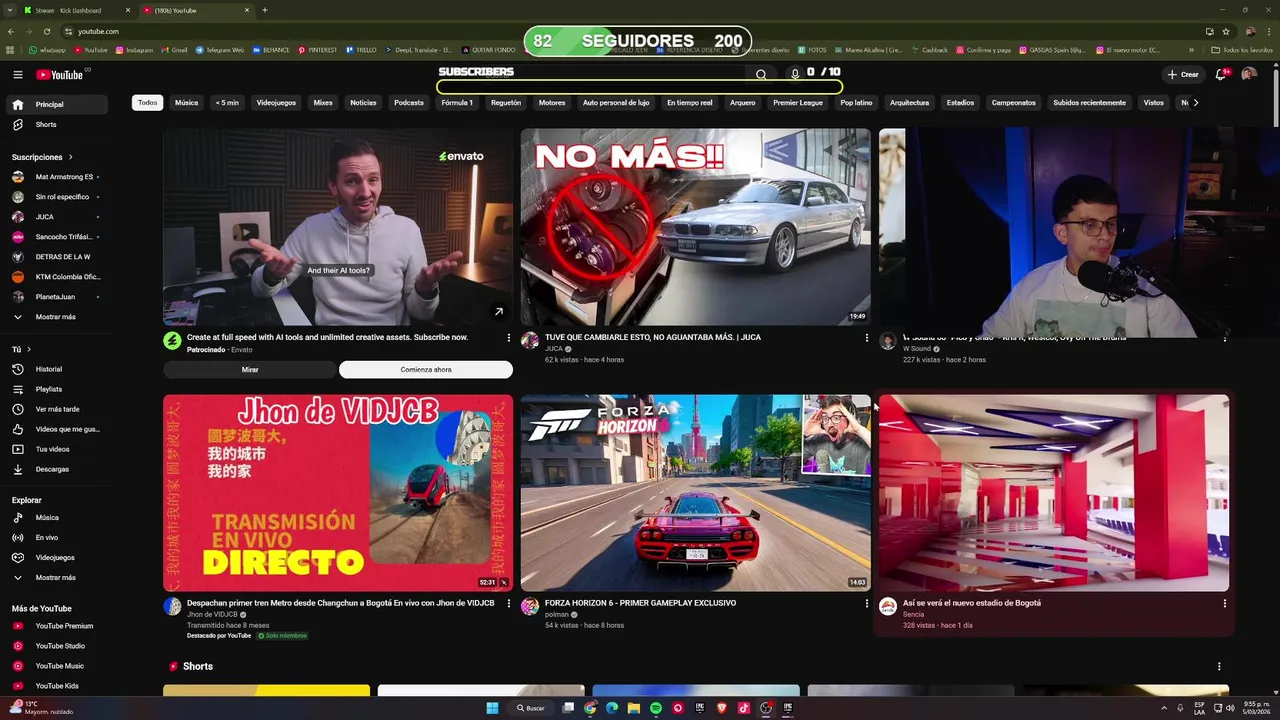
Task: Open BEHANCE bookmark in bookmarks bar
Action: [271, 50]
